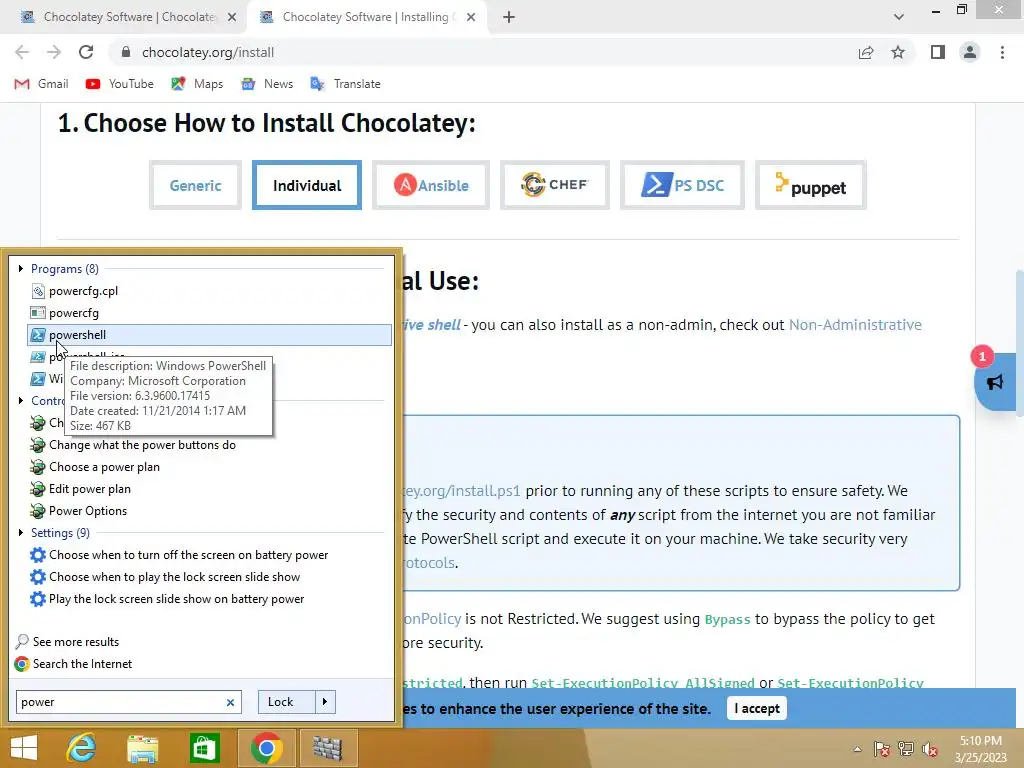This screenshot has width=1024, height=768.
Task: Click the muted volume tray icon
Action: [930, 749]
